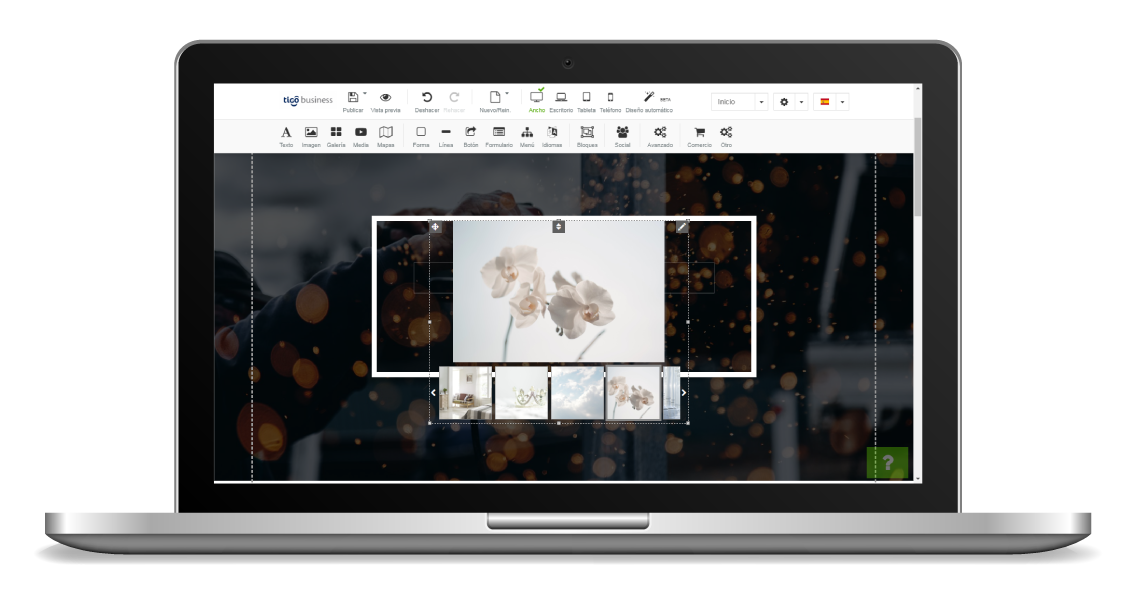This screenshot has height=599, width=1134.
Task: Select the Media tool
Action: coord(361,135)
